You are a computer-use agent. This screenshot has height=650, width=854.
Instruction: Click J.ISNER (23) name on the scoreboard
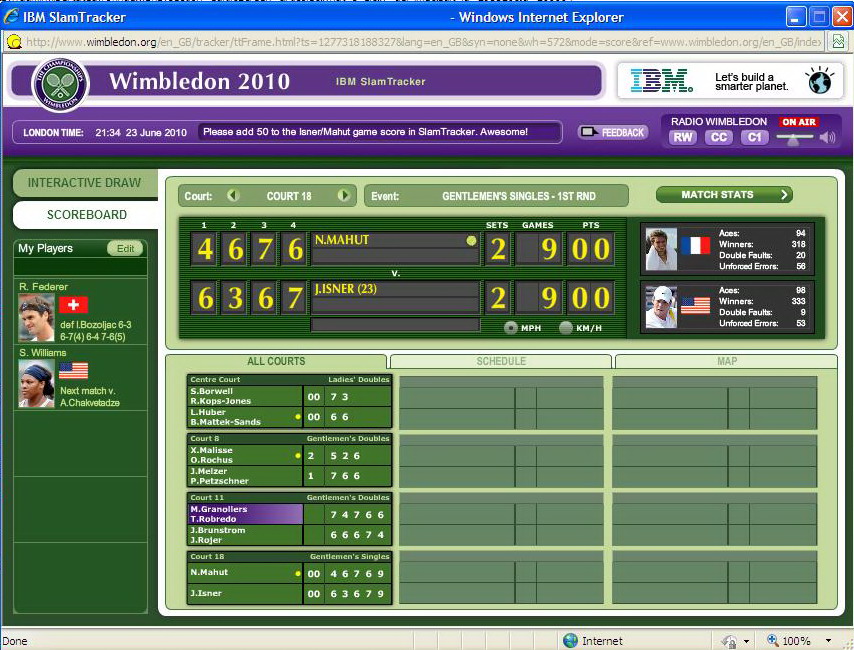[x=346, y=289]
